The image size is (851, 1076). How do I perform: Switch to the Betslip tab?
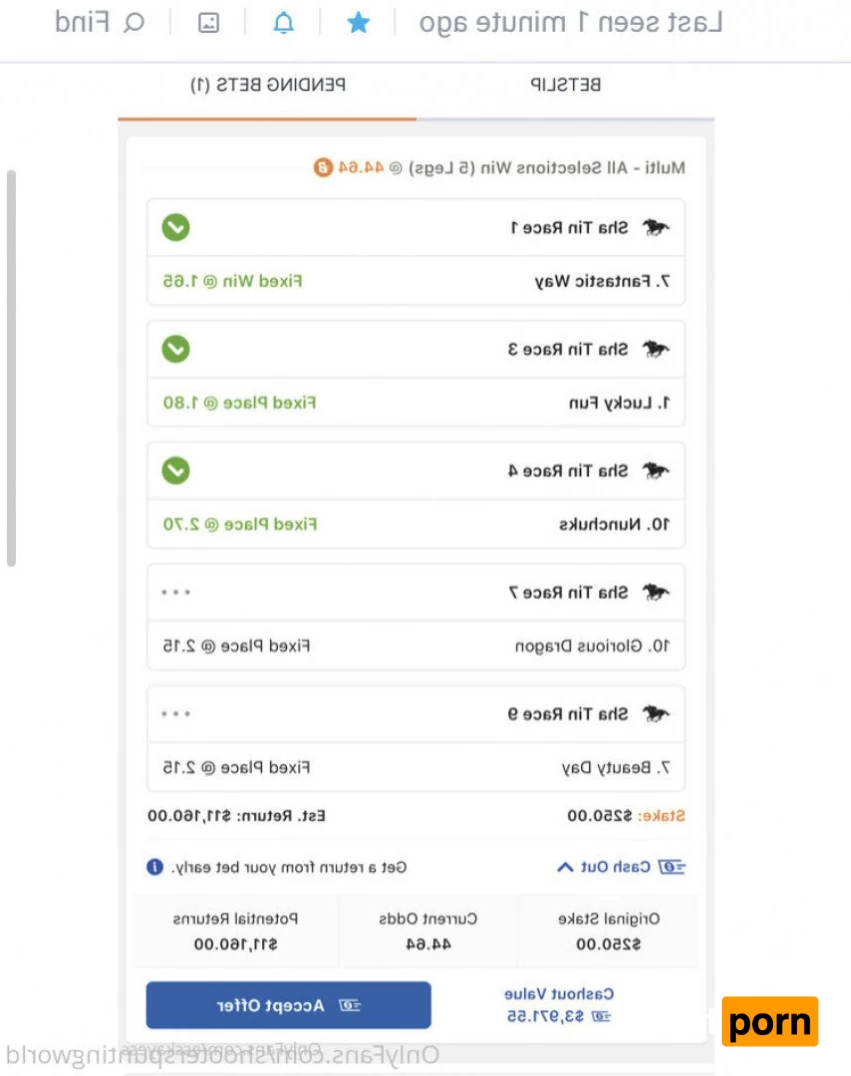pyautogui.click(x=565, y=85)
